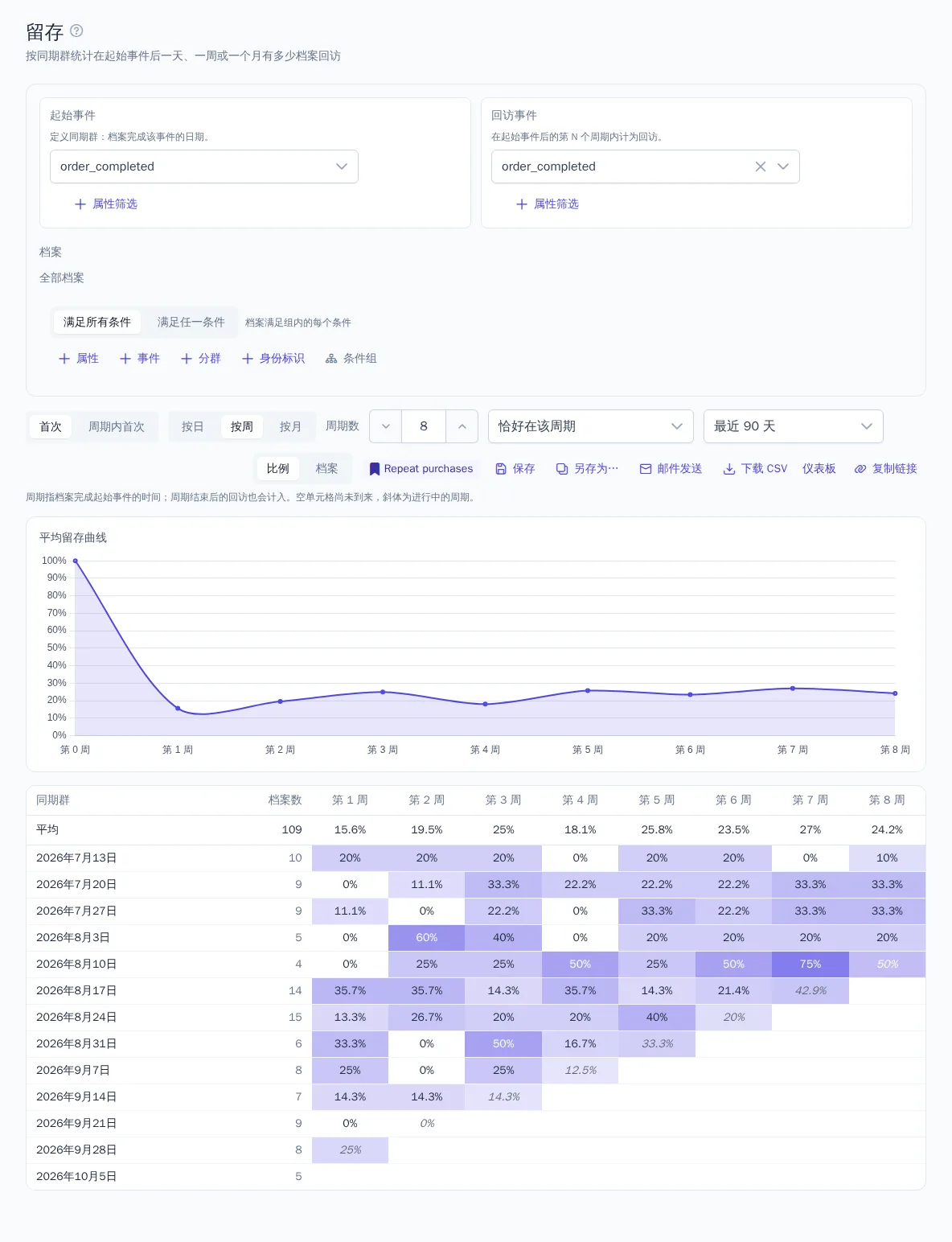The height and width of the screenshot is (1242, 952).
Task: Select 满足所有条件 match mode
Action: (97, 322)
